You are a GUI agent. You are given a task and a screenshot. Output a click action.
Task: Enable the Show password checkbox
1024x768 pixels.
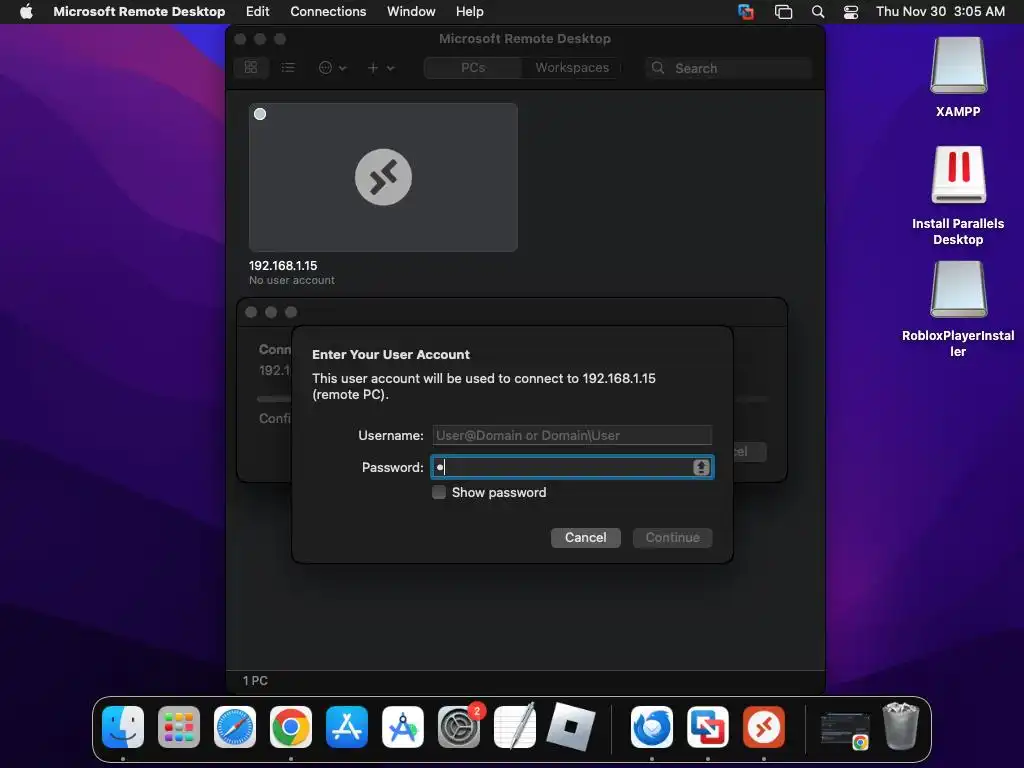click(x=439, y=492)
